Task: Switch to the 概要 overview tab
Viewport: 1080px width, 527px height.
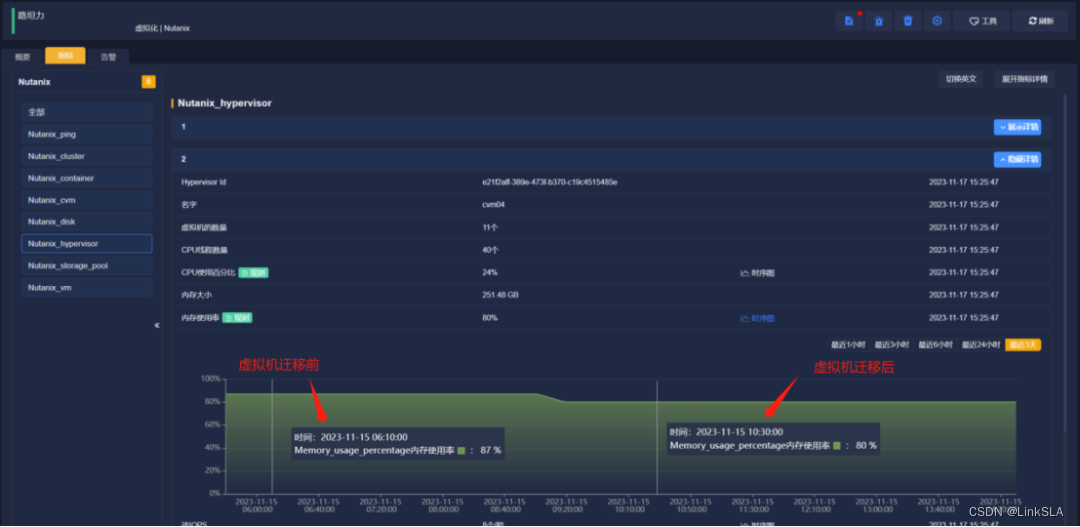Action: (23, 57)
